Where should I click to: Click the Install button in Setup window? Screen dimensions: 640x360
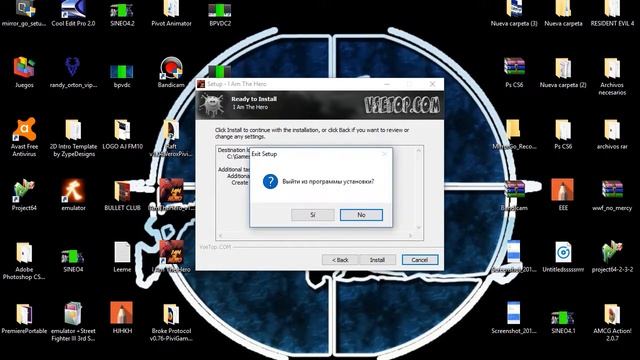pyautogui.click(x=377, y=260)
